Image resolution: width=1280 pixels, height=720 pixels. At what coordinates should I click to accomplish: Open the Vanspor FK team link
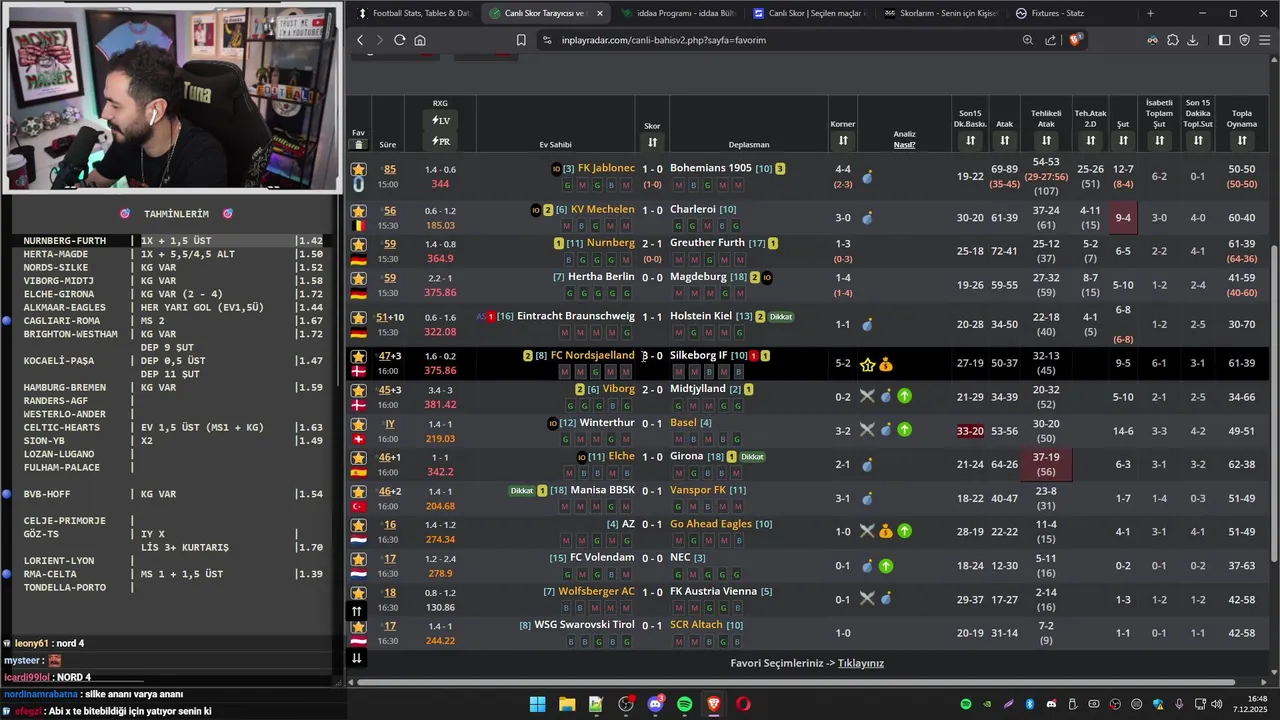698,490
